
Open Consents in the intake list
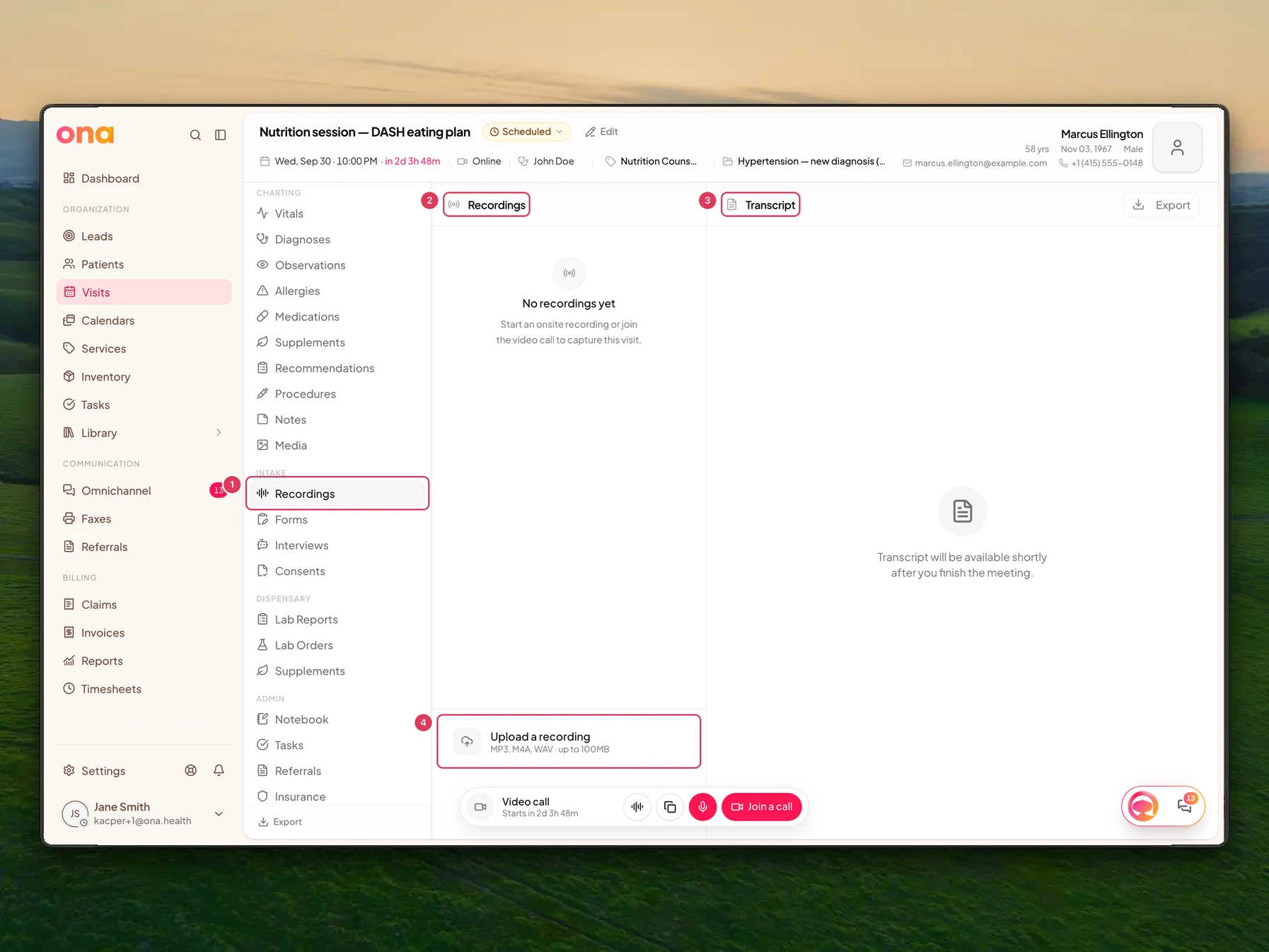[x=338, y=571]
